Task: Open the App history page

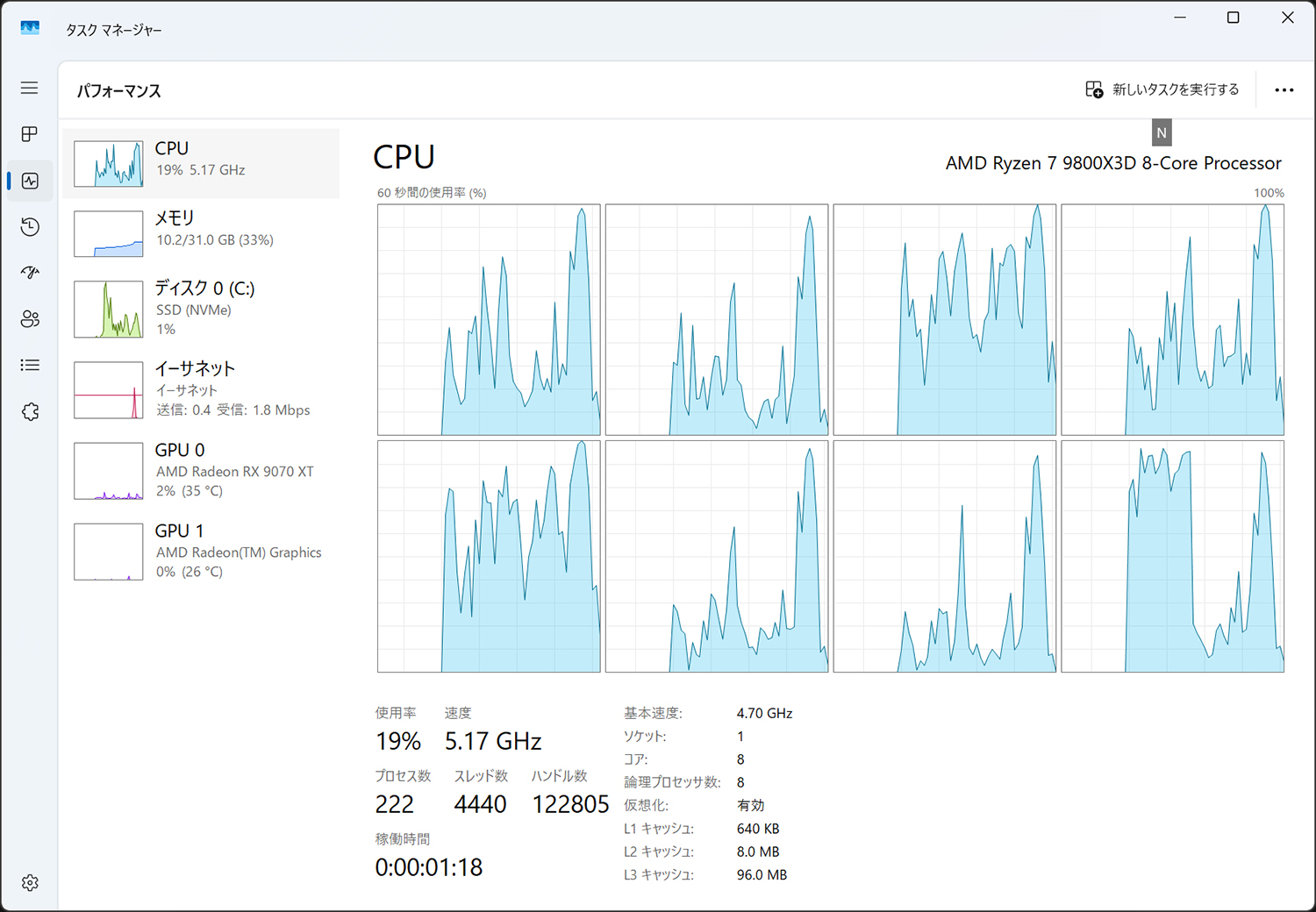Action: pos(30,227)
